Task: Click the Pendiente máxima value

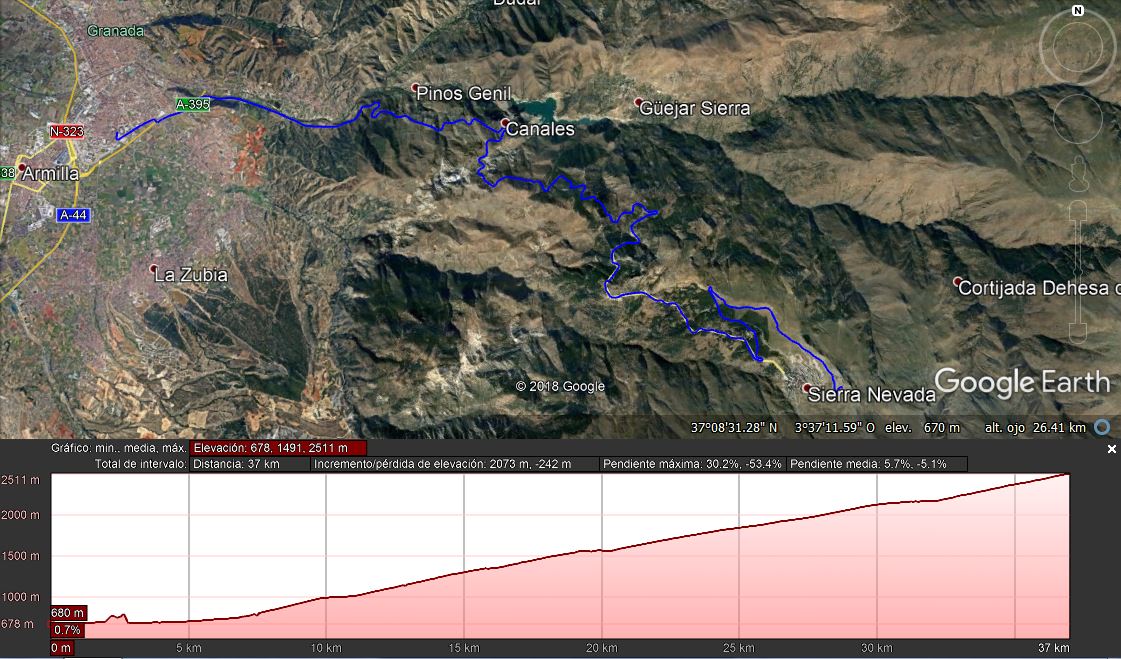Action: [x=692, y=464]
